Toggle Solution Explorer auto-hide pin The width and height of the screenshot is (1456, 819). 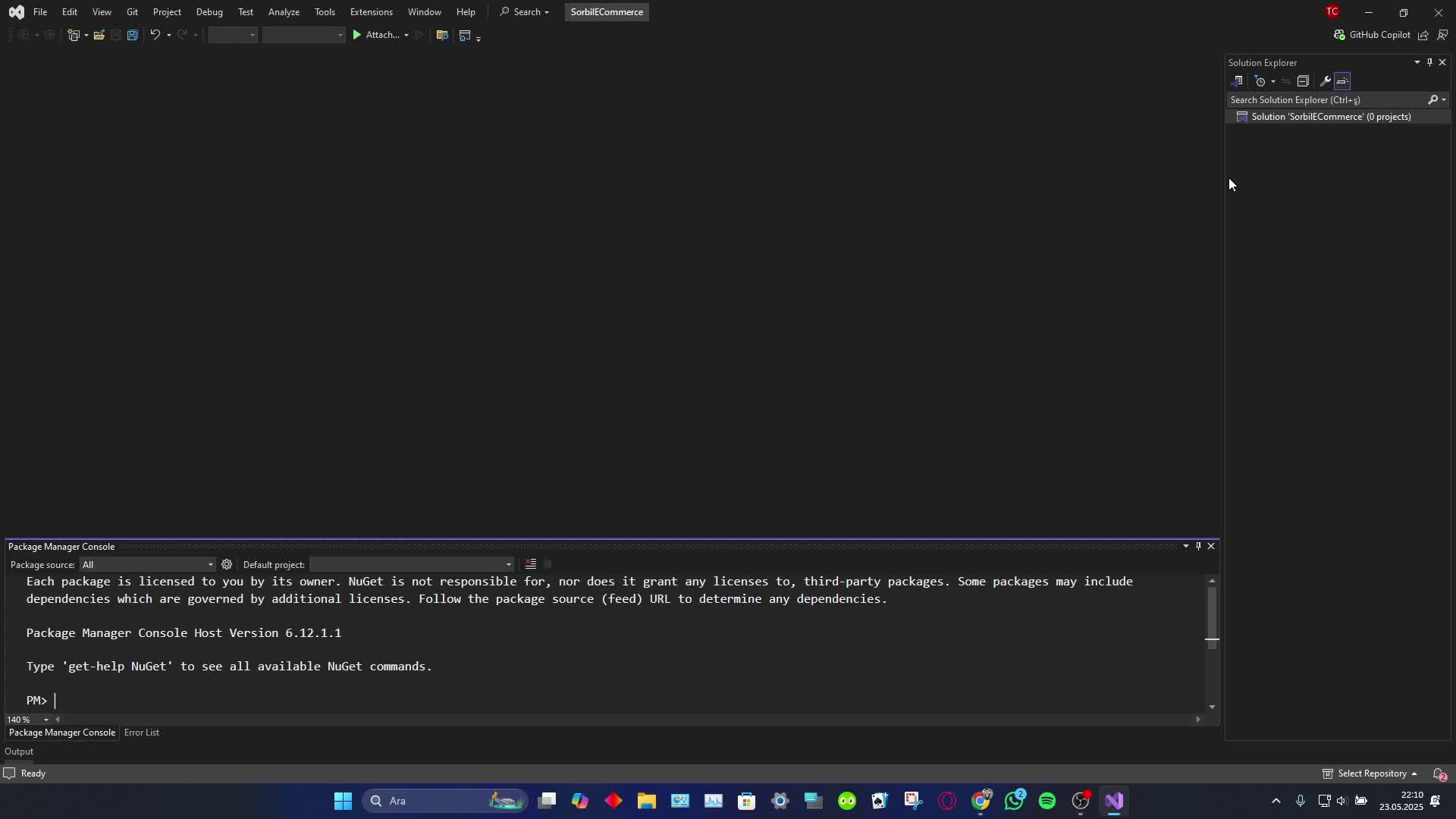pos(1429,62)
